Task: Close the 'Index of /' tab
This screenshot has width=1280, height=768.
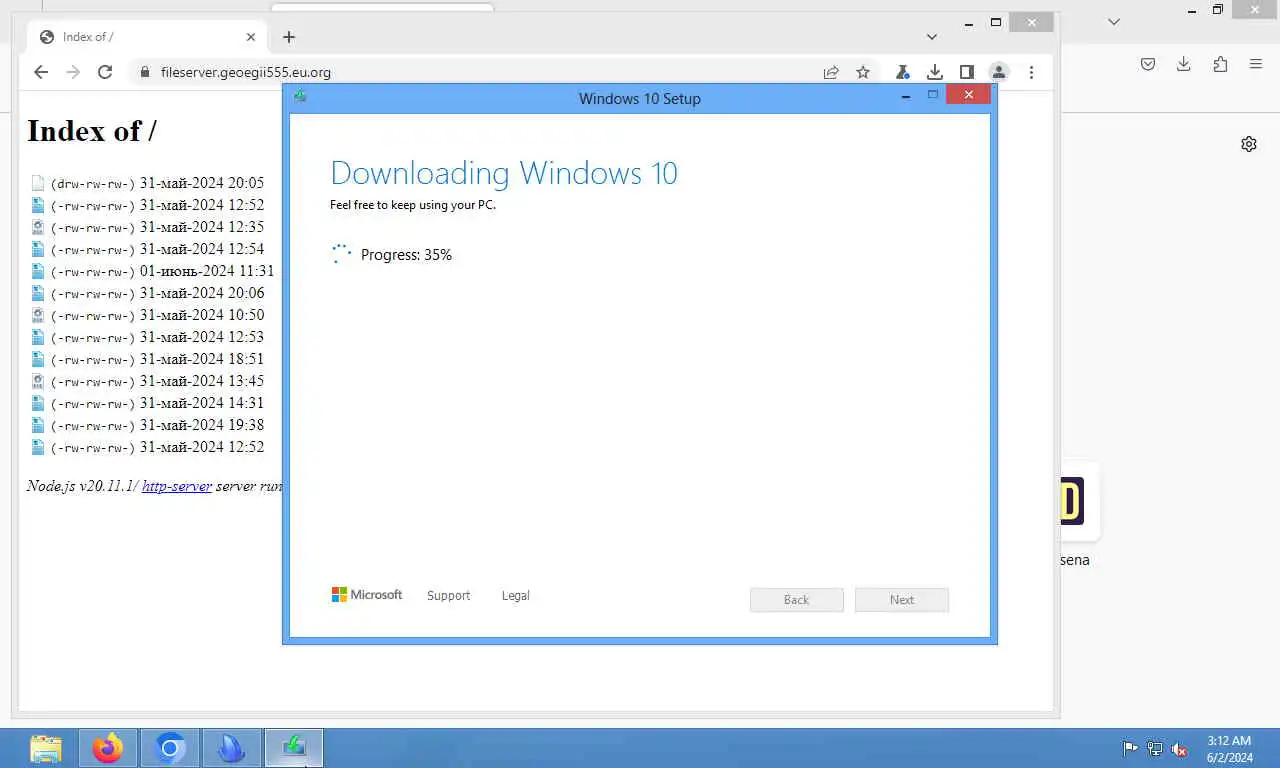Action: pyautogui.click(x=251, y=37)
